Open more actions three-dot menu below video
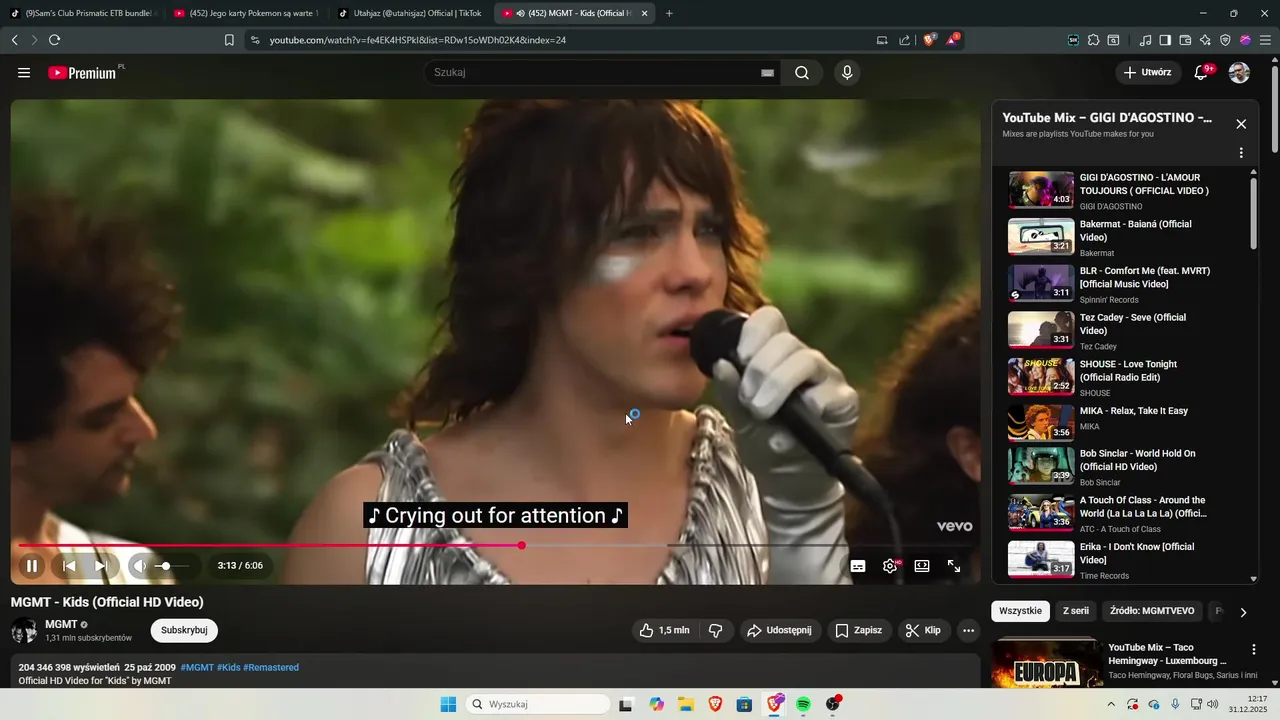1280x720 pixels. (968, 630)
